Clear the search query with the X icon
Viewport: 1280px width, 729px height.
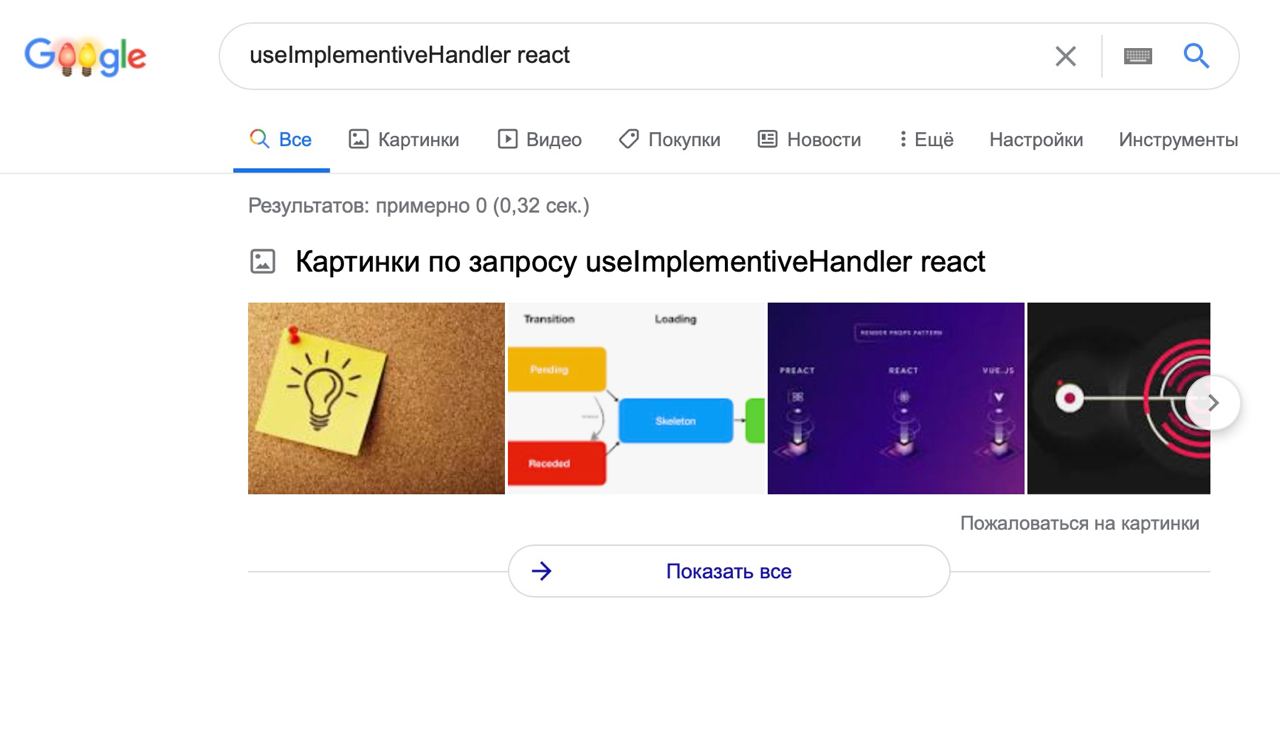pos(1066,56)
